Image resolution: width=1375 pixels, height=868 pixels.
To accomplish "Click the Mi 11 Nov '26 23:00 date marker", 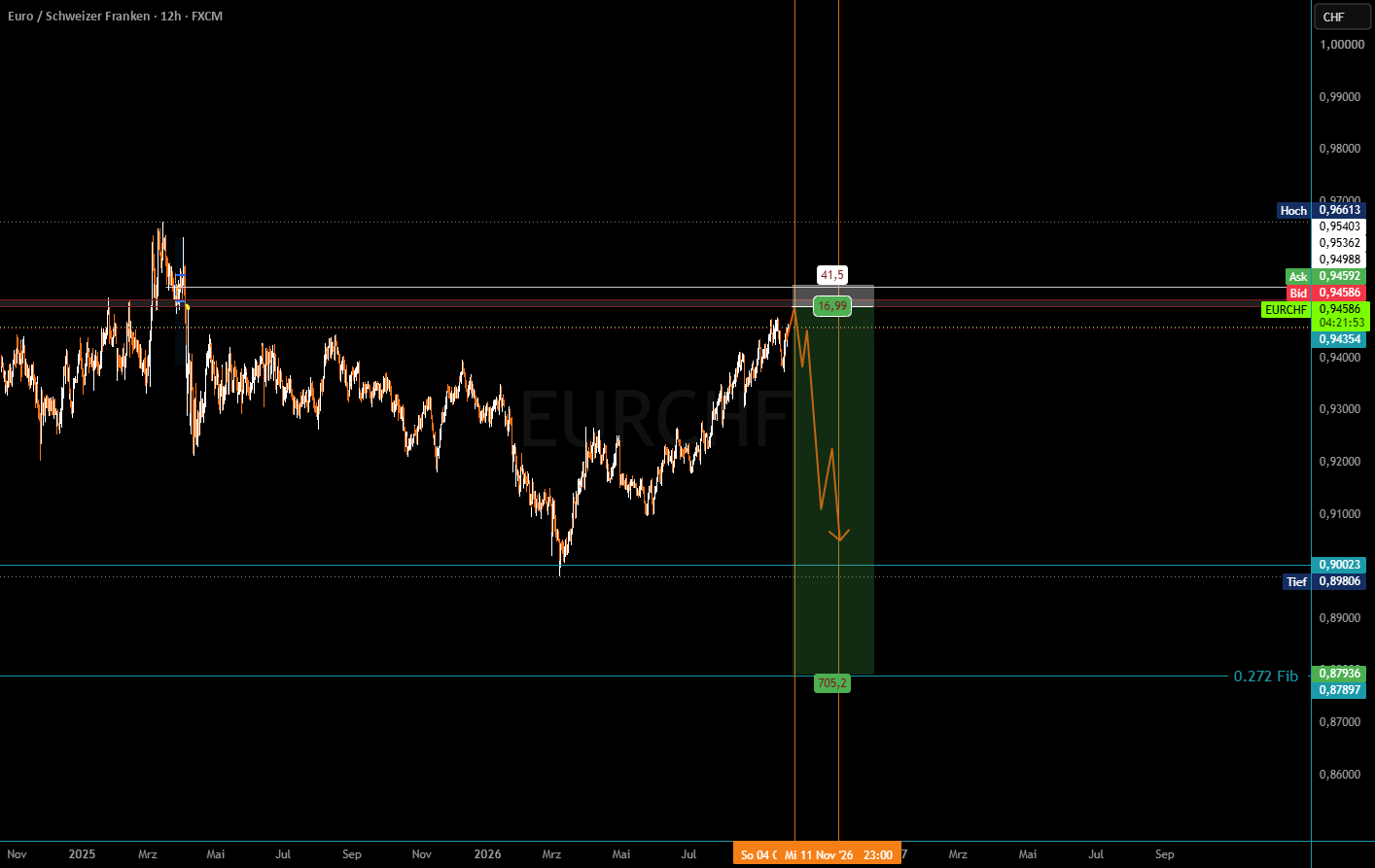I will pos(839,854).
